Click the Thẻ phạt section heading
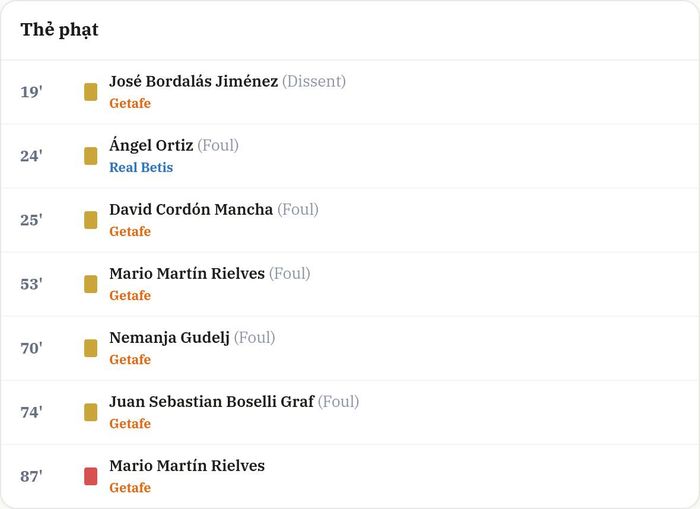Viewport: 700px width, 509px height. coord(59,30)
